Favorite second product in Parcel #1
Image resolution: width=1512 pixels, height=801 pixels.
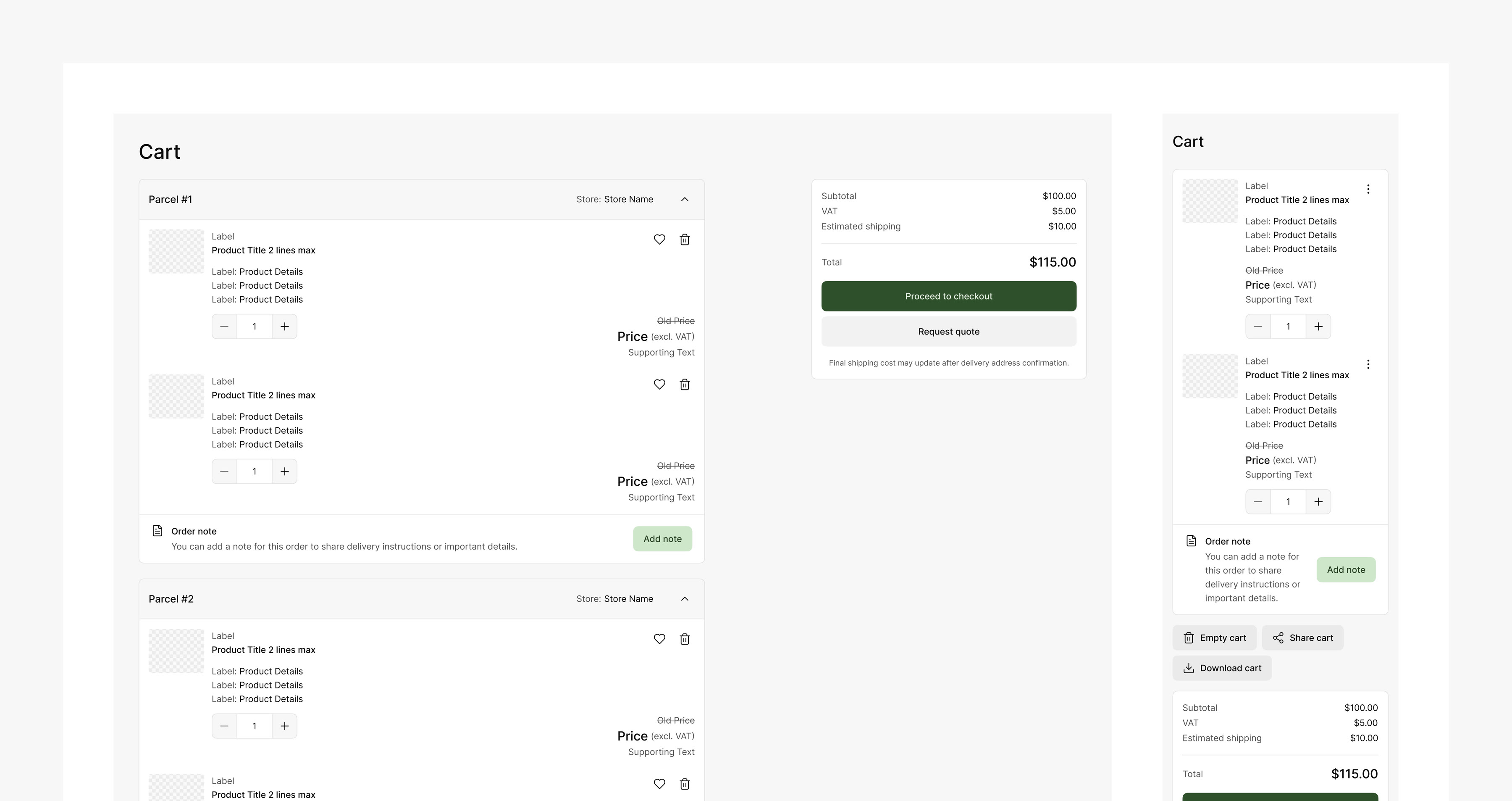[659, 385]
